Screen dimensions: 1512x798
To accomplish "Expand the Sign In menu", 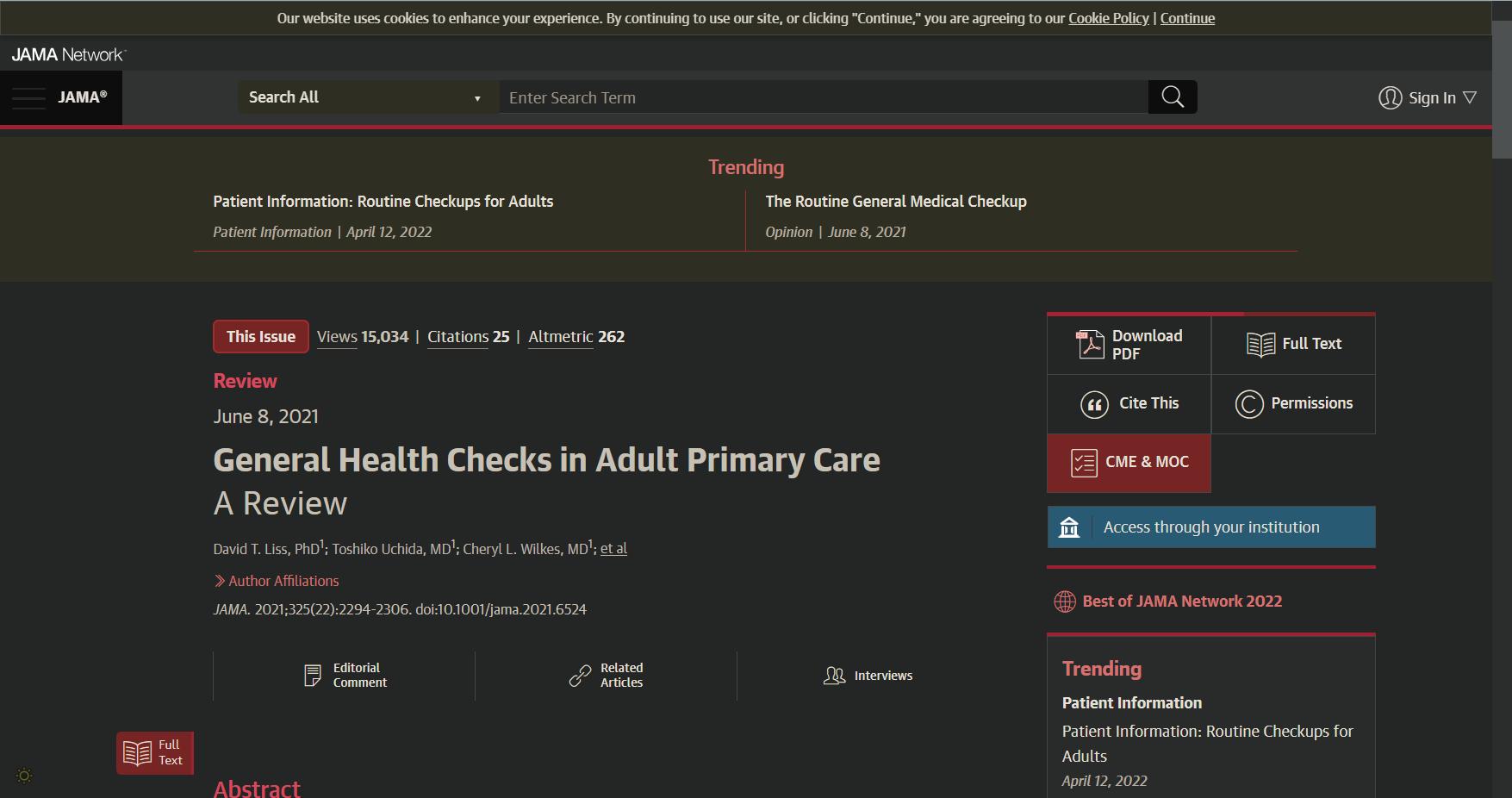I will tap(1427, 98).
